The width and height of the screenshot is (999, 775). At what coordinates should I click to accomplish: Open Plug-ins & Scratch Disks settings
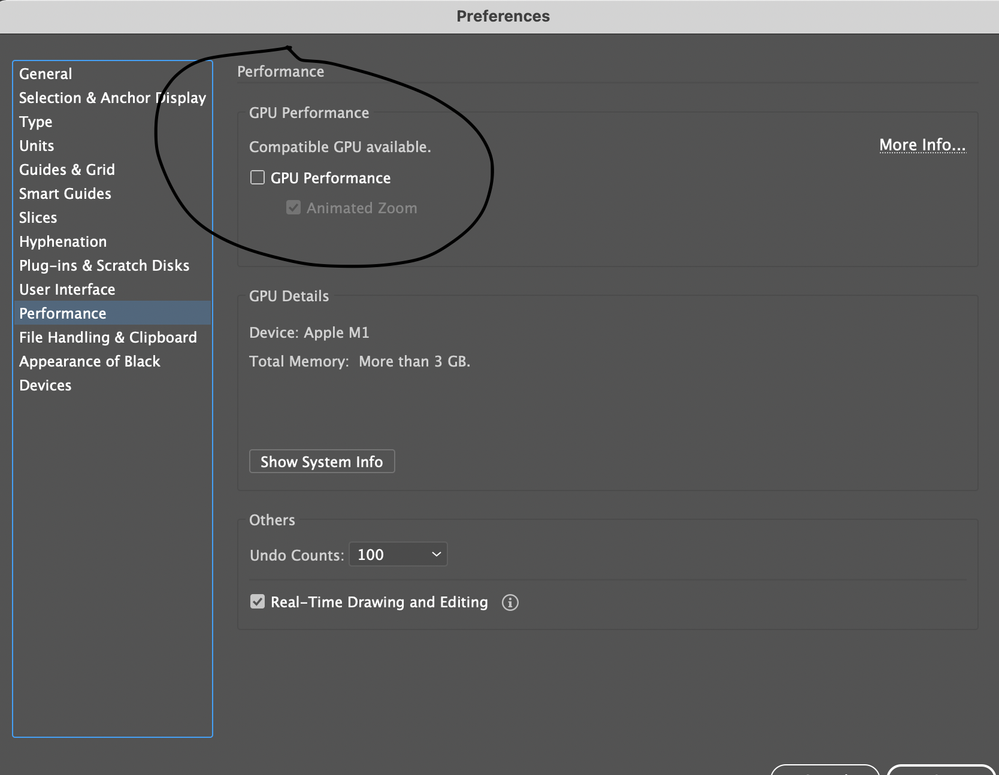pos(104,266)
